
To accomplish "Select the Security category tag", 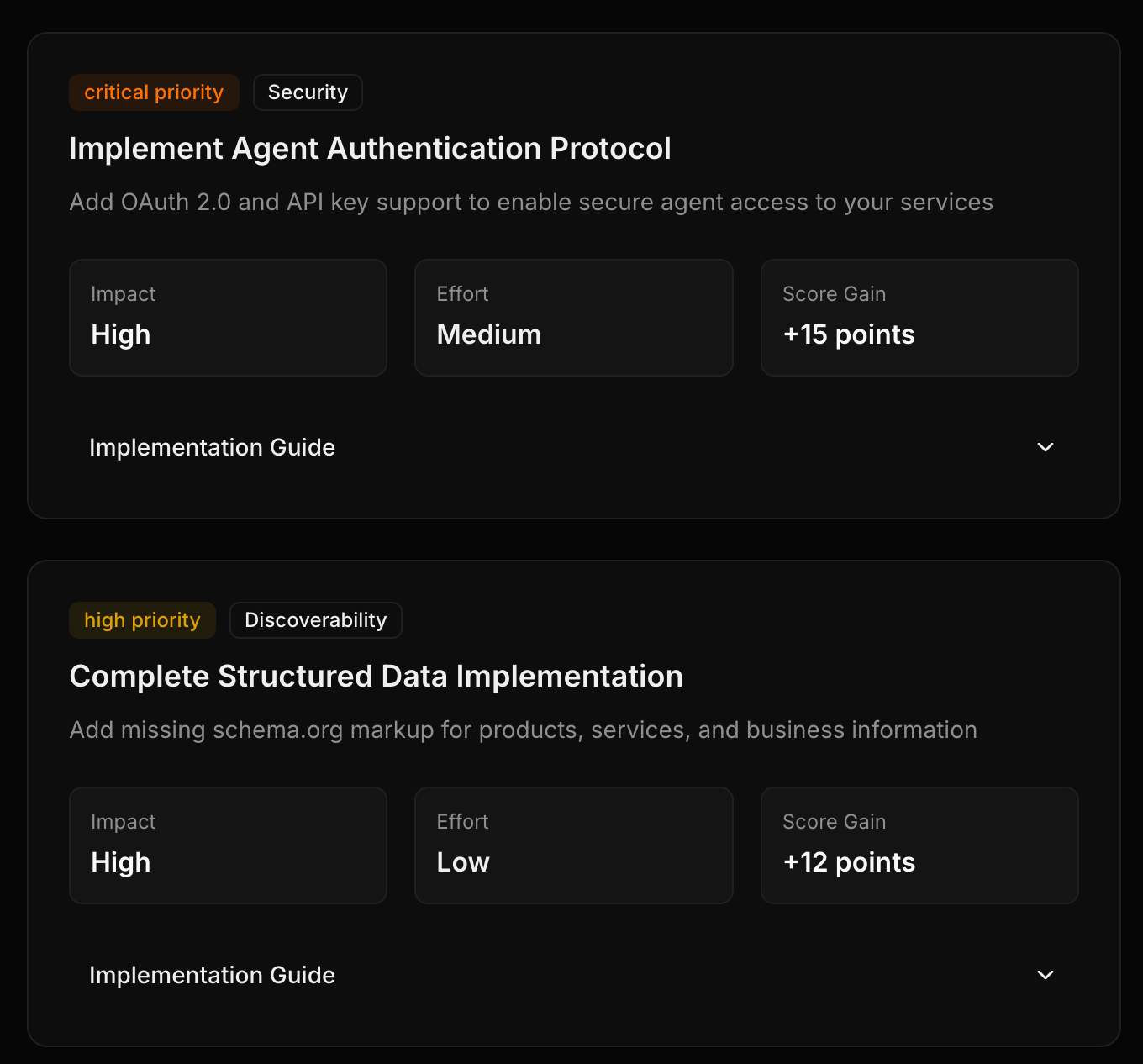I will (x=308, y=92).
